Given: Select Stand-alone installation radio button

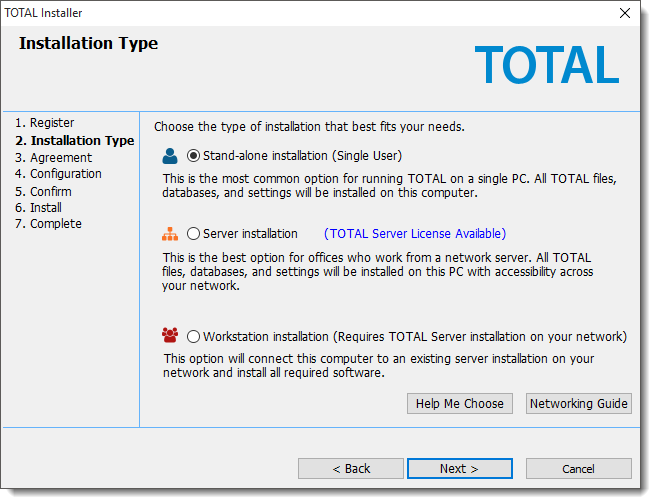Looking at the screenshot, I should (x=193, y=156).
